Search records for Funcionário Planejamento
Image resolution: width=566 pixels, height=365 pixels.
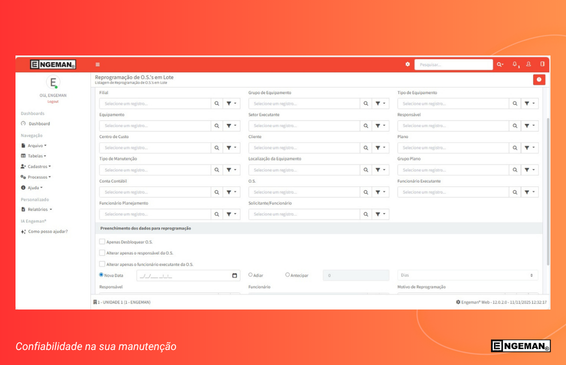217,214
